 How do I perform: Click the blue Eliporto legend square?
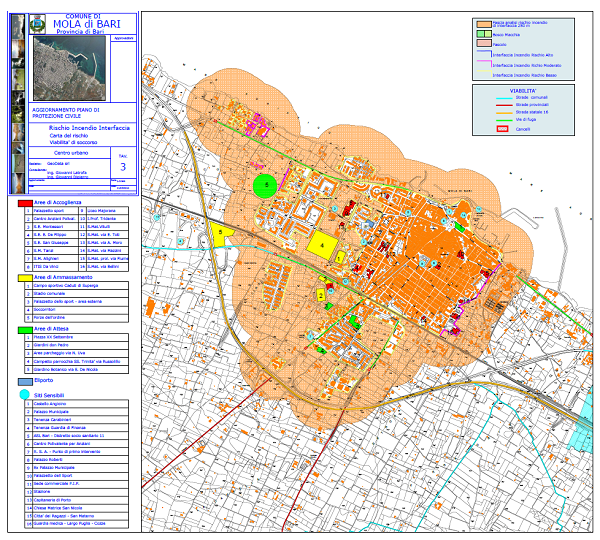pos(25,381)
